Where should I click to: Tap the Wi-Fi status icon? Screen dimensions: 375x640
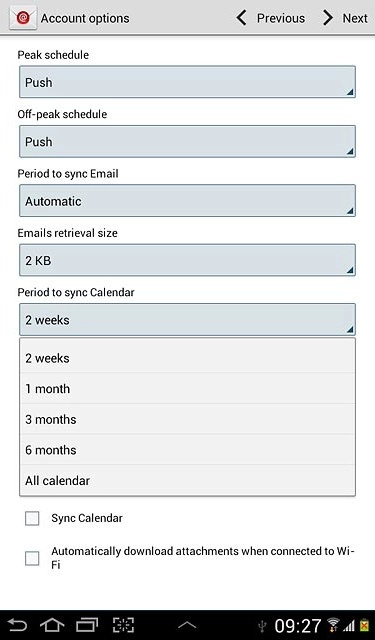pos(333,625)
